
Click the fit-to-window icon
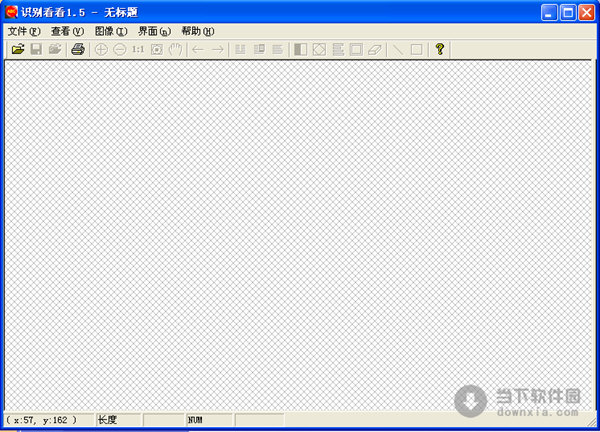tap(157, 49)
